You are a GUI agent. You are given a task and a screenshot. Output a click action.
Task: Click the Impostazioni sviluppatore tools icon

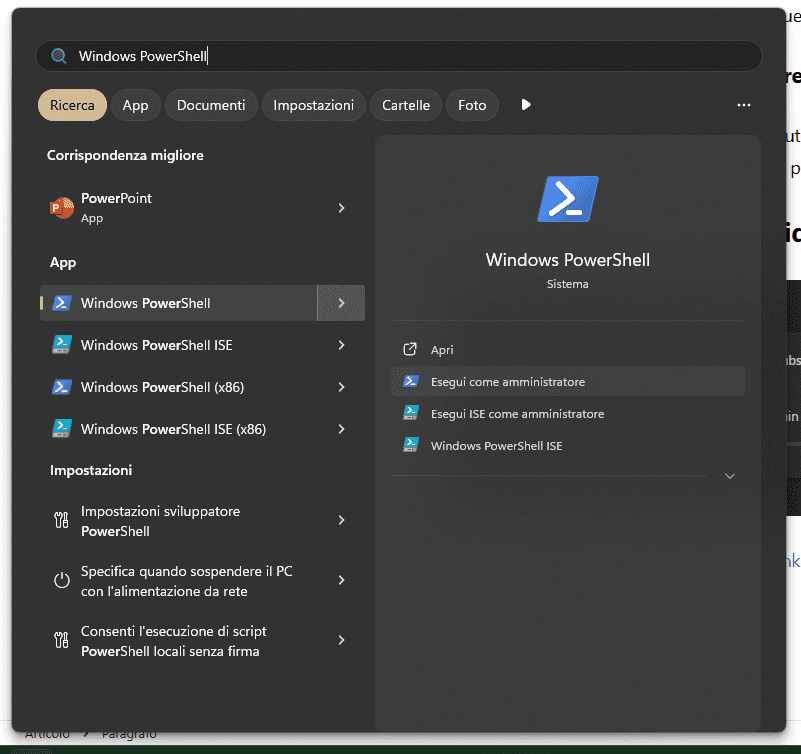[62, 521]
